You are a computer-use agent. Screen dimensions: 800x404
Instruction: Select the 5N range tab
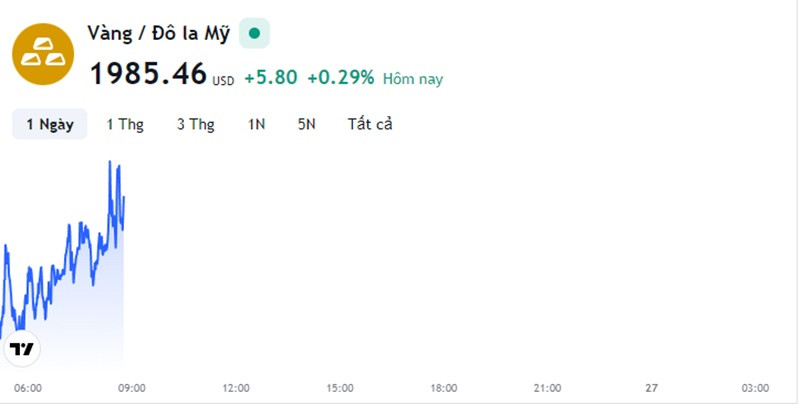coord(307,124)
